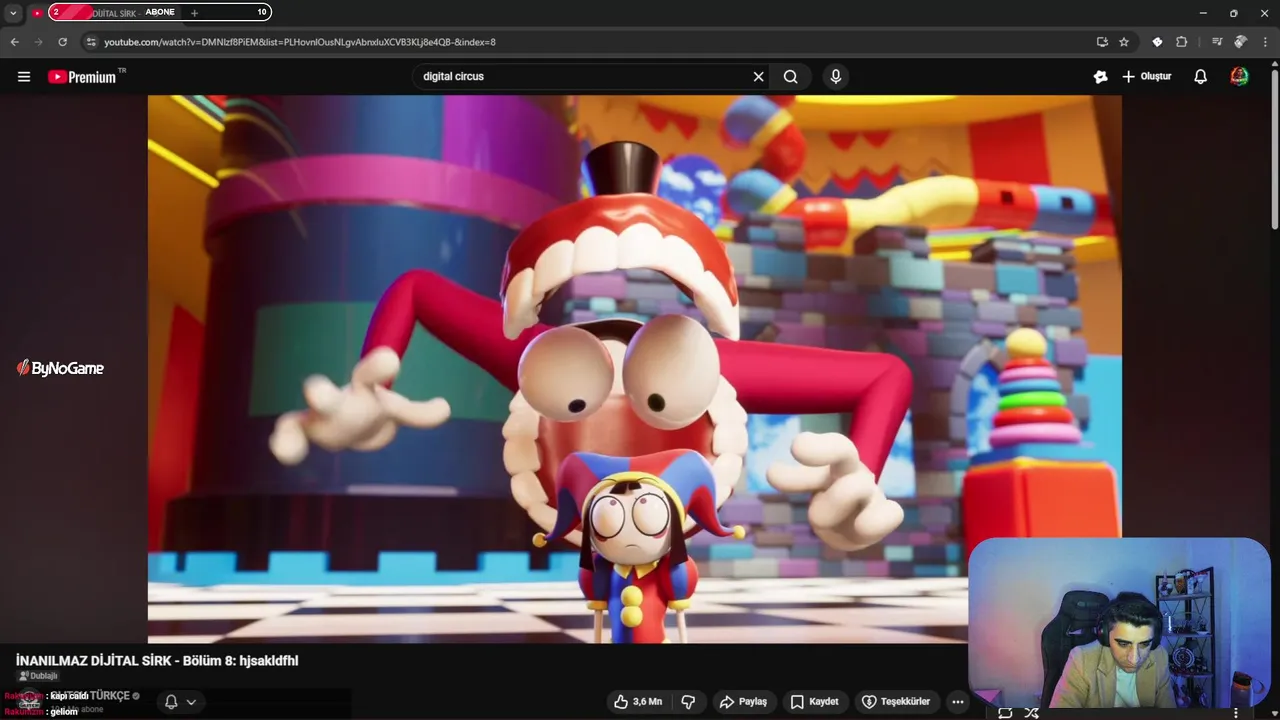The width and height of the screenshot is (1280, 720).
Task: Dislike the video
Action: (x=688, y=702)
